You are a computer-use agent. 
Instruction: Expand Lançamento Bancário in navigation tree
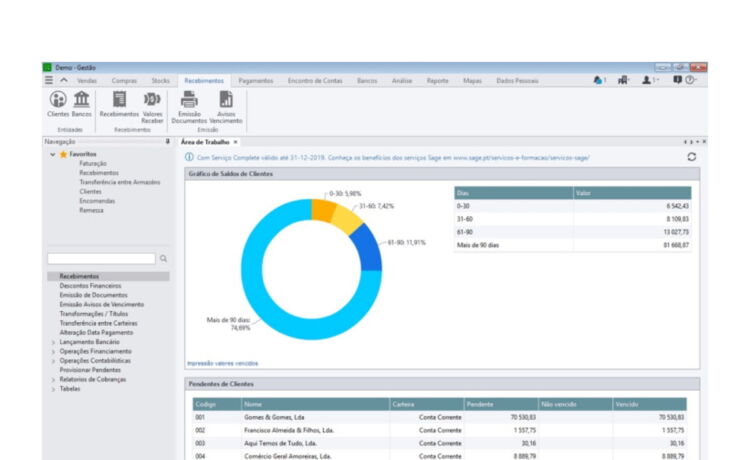[53, 342]
